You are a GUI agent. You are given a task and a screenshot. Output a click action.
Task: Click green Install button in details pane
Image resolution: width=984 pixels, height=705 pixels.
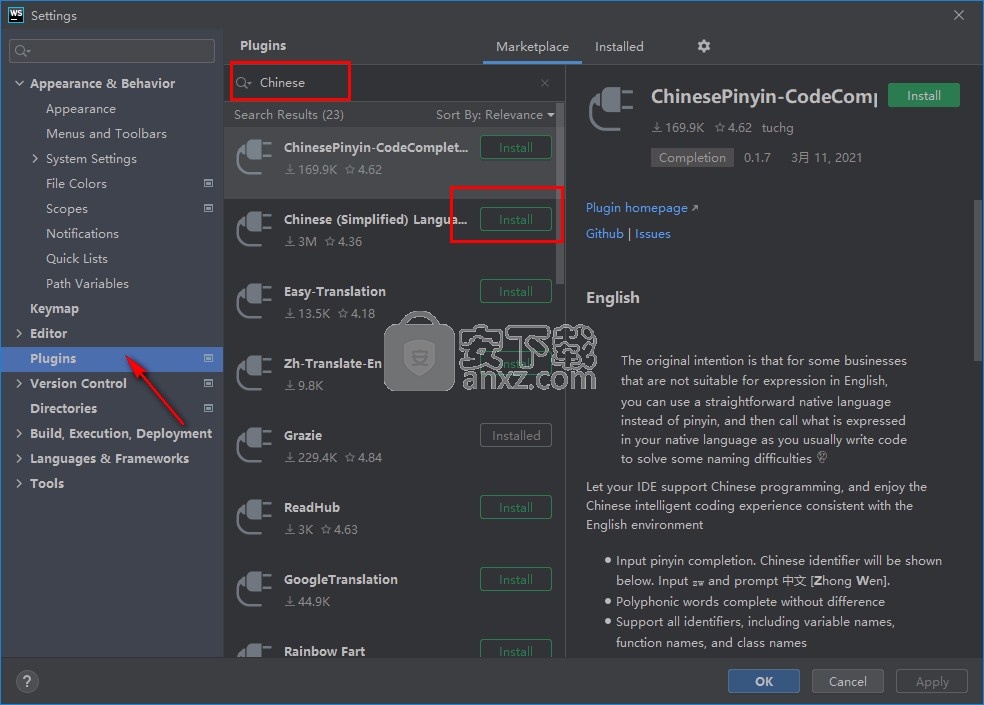924,95
